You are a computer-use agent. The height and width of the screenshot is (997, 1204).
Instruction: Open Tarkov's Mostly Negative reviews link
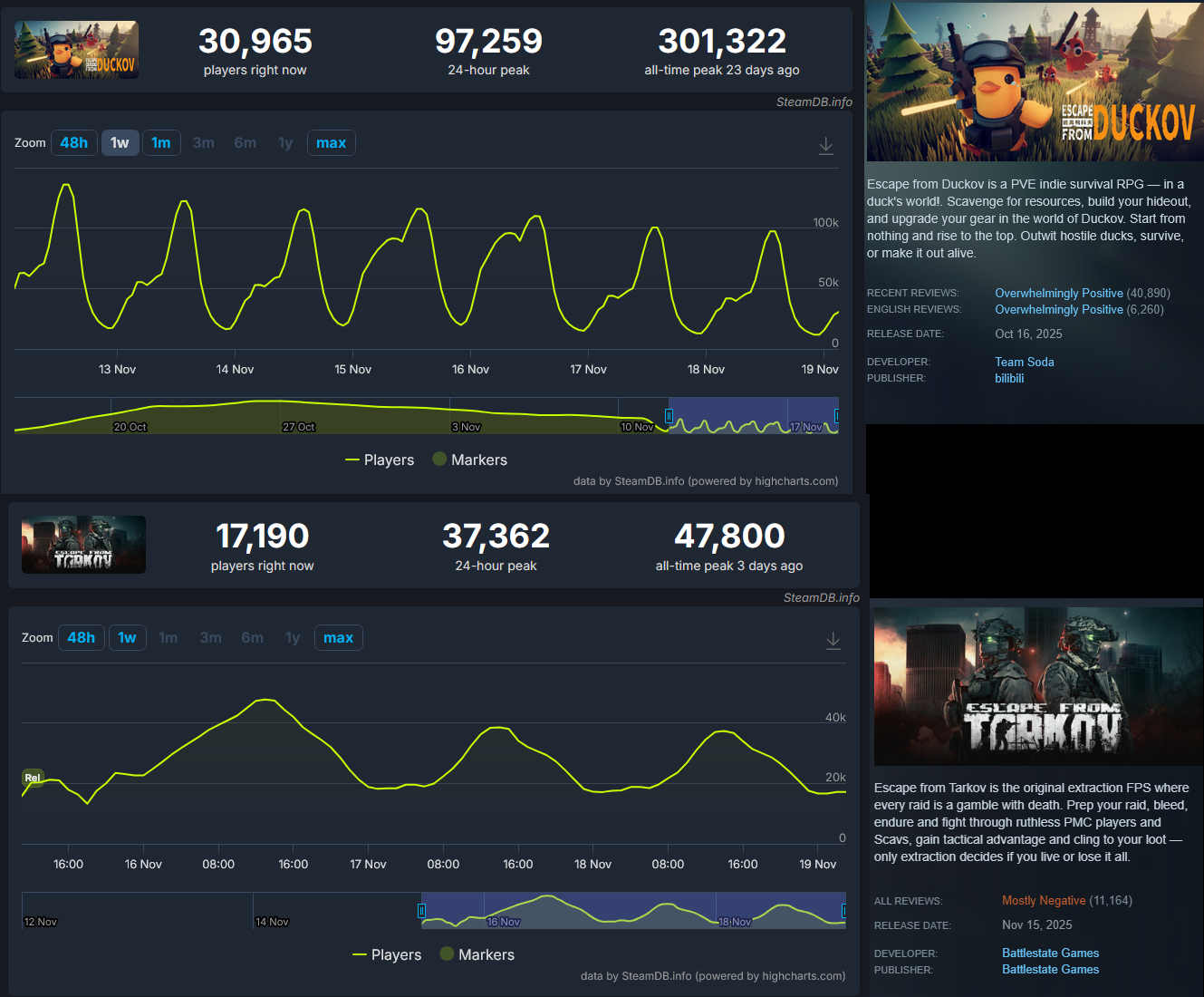[x=1044, y=901]
